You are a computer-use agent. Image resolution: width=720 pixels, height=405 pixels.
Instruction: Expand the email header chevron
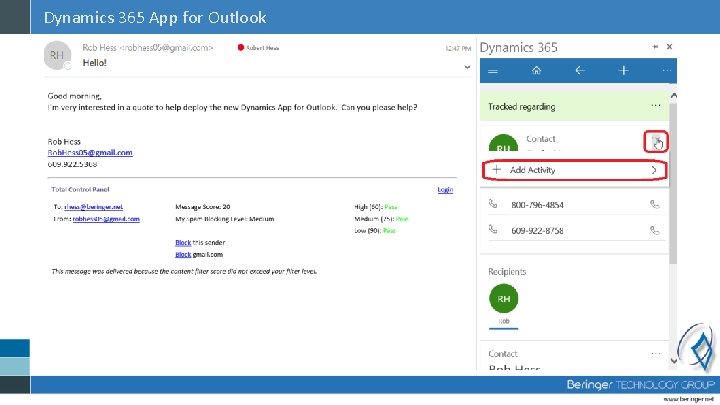coord(467,67)
